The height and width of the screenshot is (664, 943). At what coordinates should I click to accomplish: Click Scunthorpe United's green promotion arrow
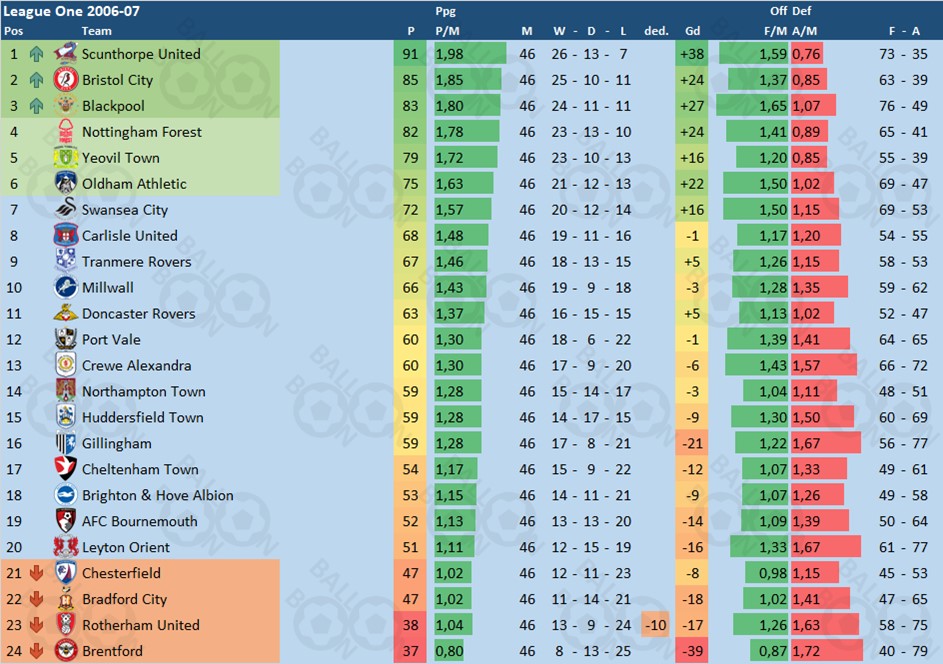tap(37, 54)
